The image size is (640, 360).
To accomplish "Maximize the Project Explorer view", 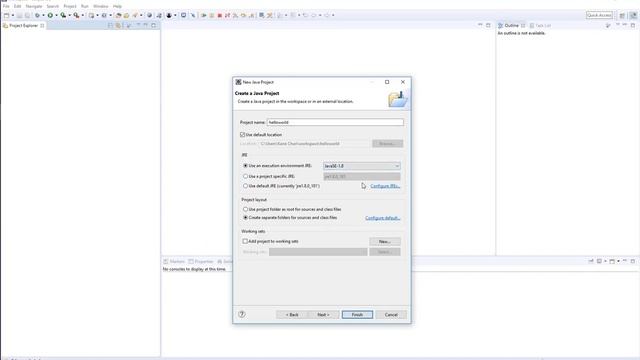I will tap(153, 25).
